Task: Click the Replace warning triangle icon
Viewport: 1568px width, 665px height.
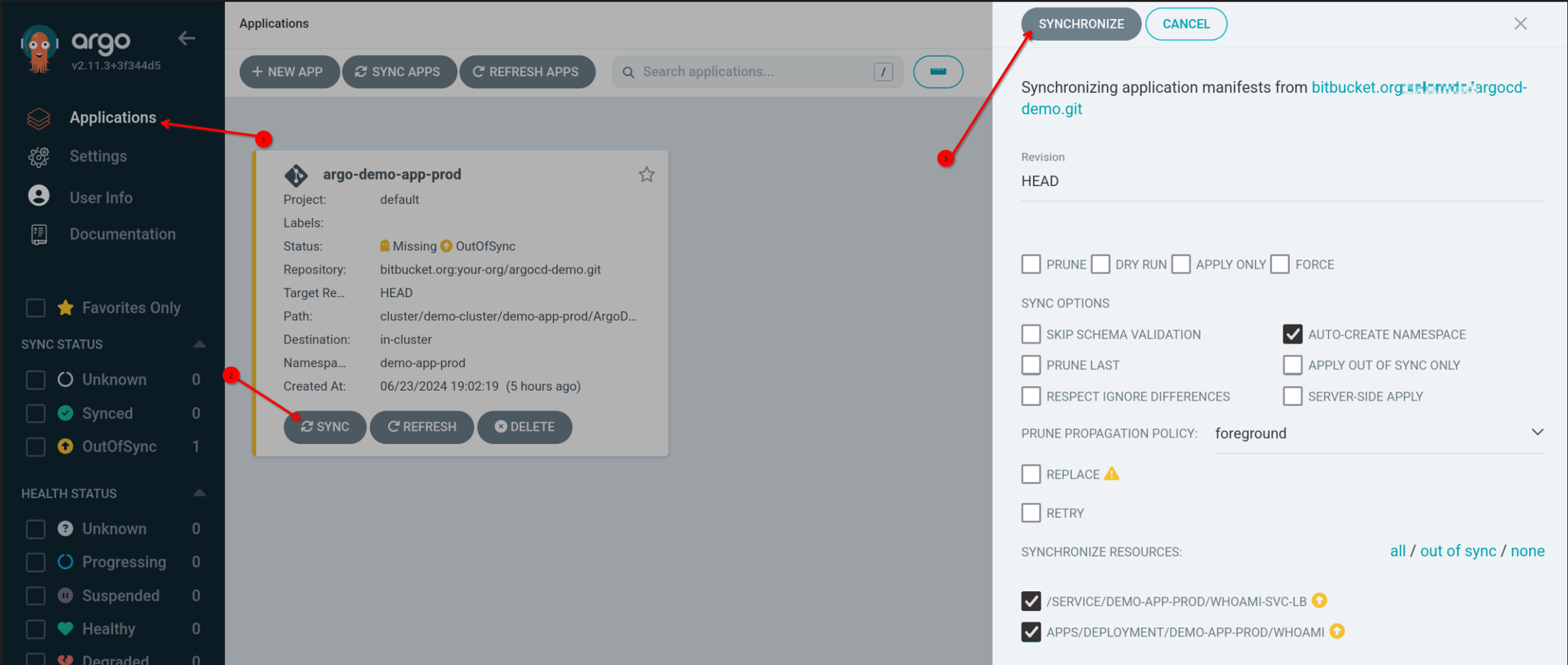Action: click(x=1112, y=473)
